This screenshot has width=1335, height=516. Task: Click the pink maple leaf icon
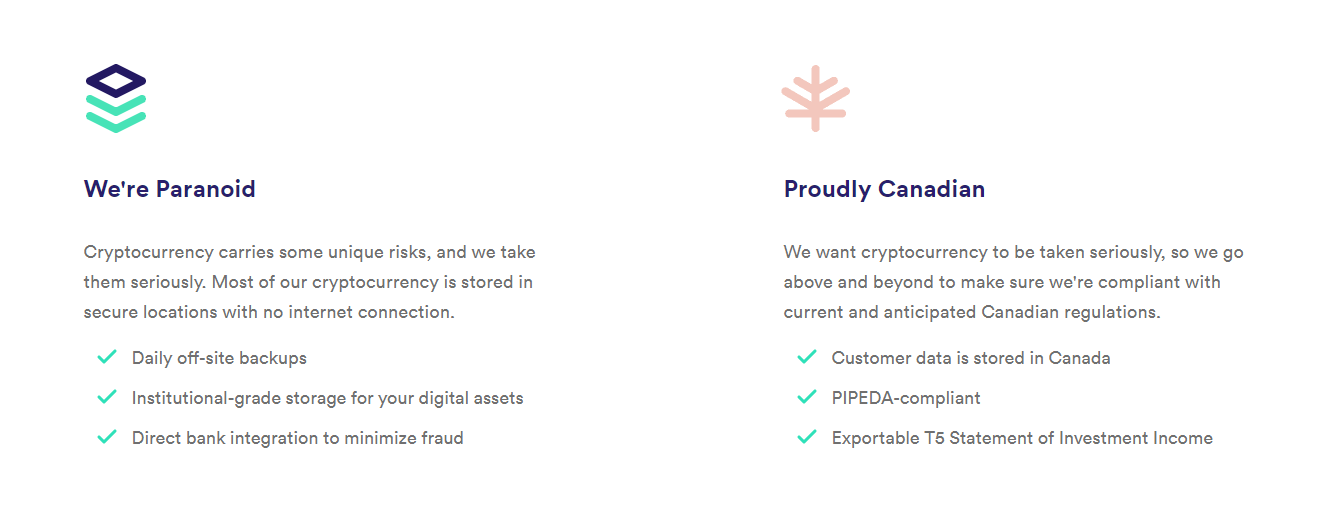pyautogui.click(x=816, y=98)
